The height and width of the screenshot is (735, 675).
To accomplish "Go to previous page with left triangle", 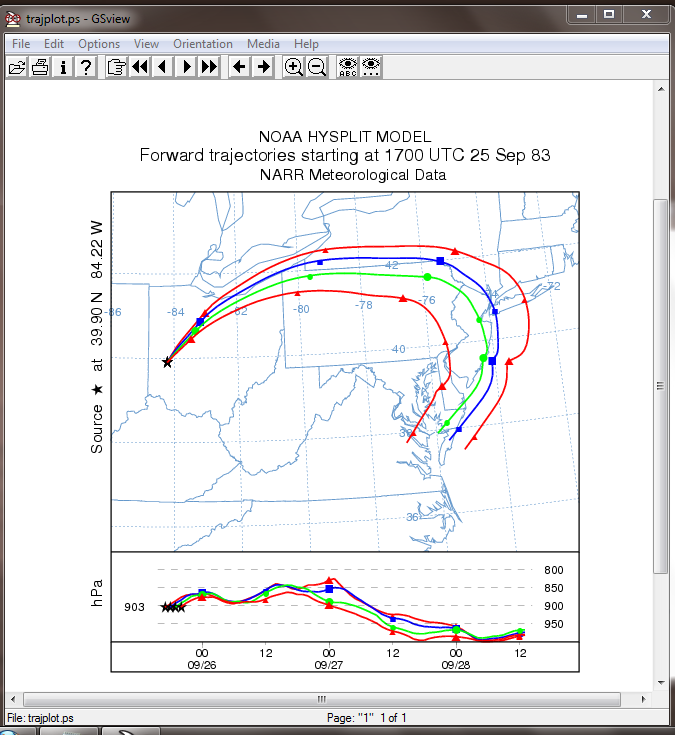I will (162, 67).
